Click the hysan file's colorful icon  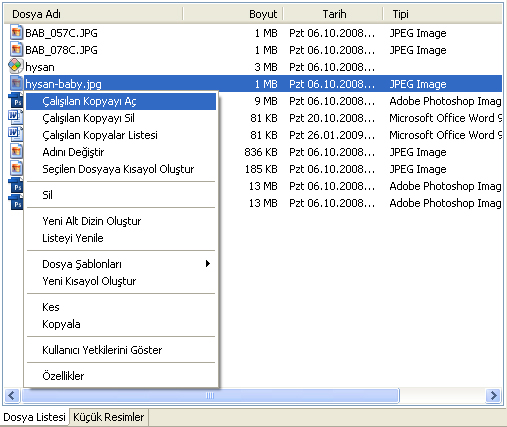pyautogui.click(x=15, y=66)
